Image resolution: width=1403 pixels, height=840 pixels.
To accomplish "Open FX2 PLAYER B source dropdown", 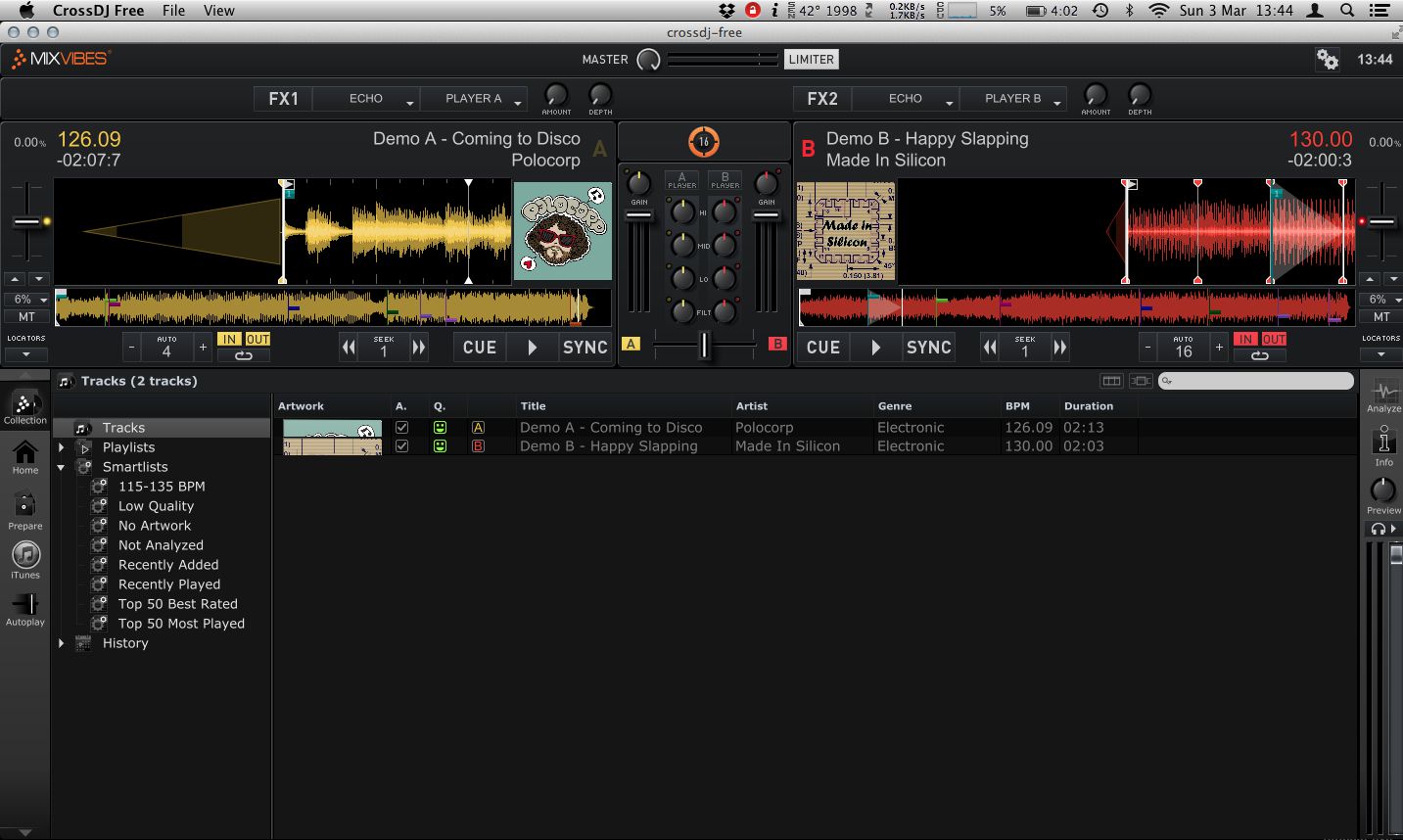I will [x=1013, y=99].
